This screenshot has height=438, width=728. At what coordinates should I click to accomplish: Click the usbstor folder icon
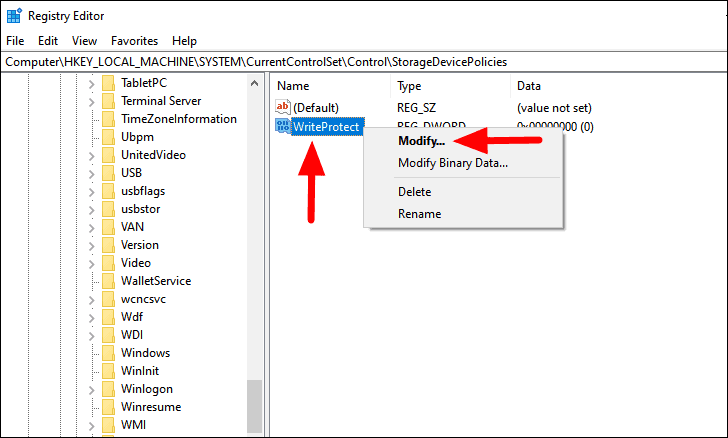(x=108, y=209)
